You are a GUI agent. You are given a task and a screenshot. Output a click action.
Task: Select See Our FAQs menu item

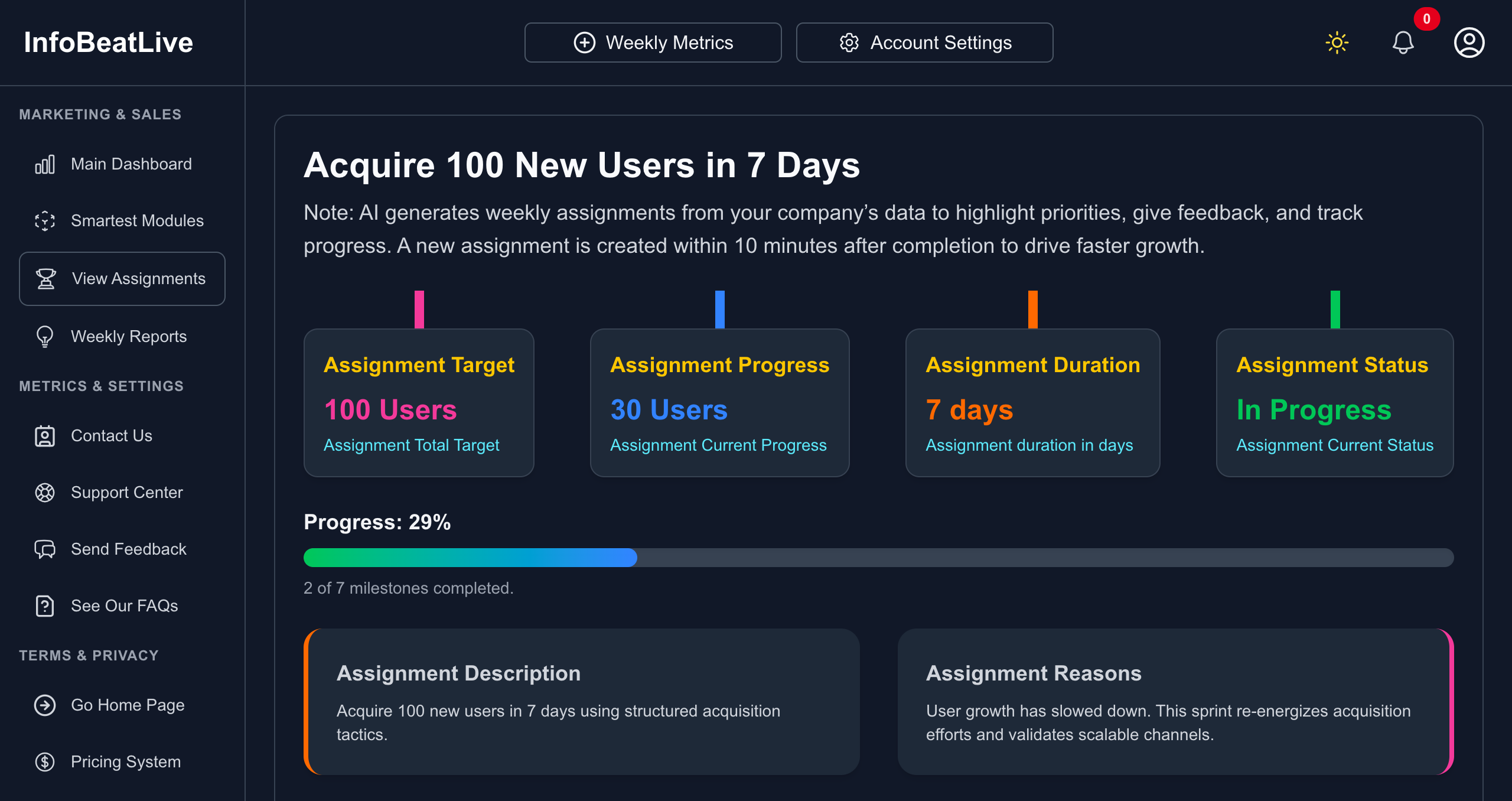pos(124,606)
